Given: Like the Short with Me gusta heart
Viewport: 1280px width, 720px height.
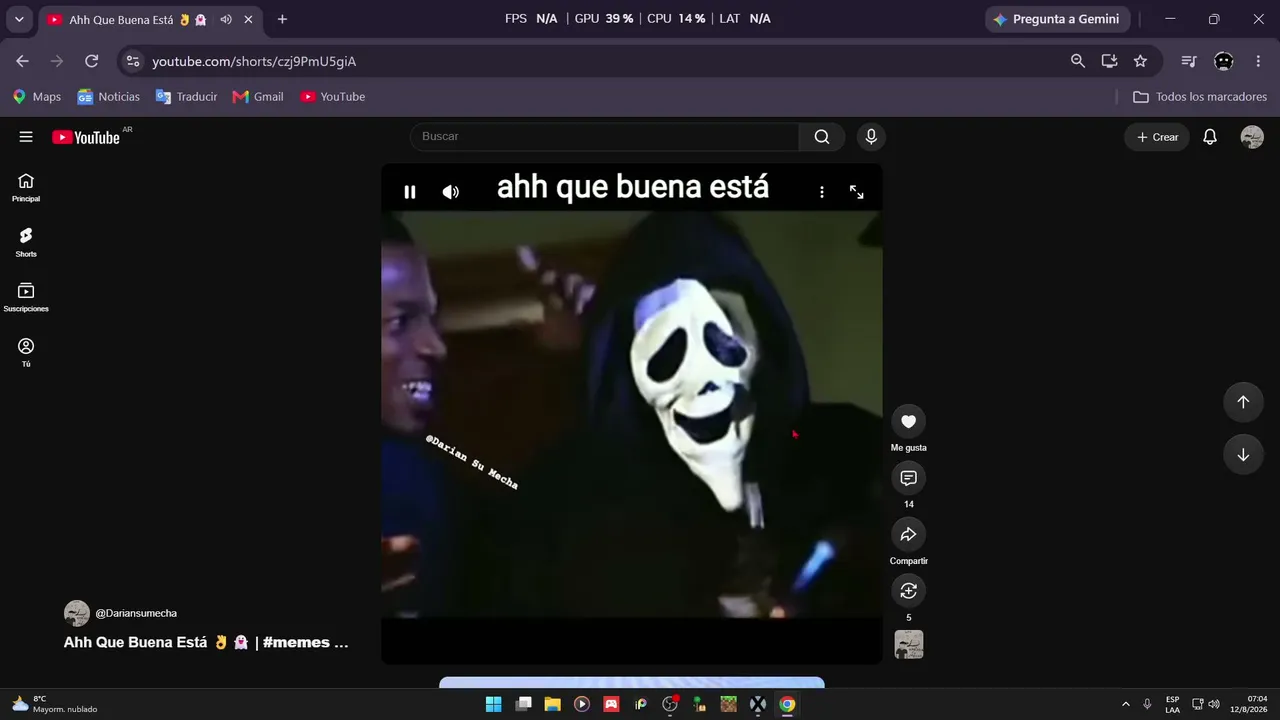Looking at the screenshot, I should click(x=908, y=422).
